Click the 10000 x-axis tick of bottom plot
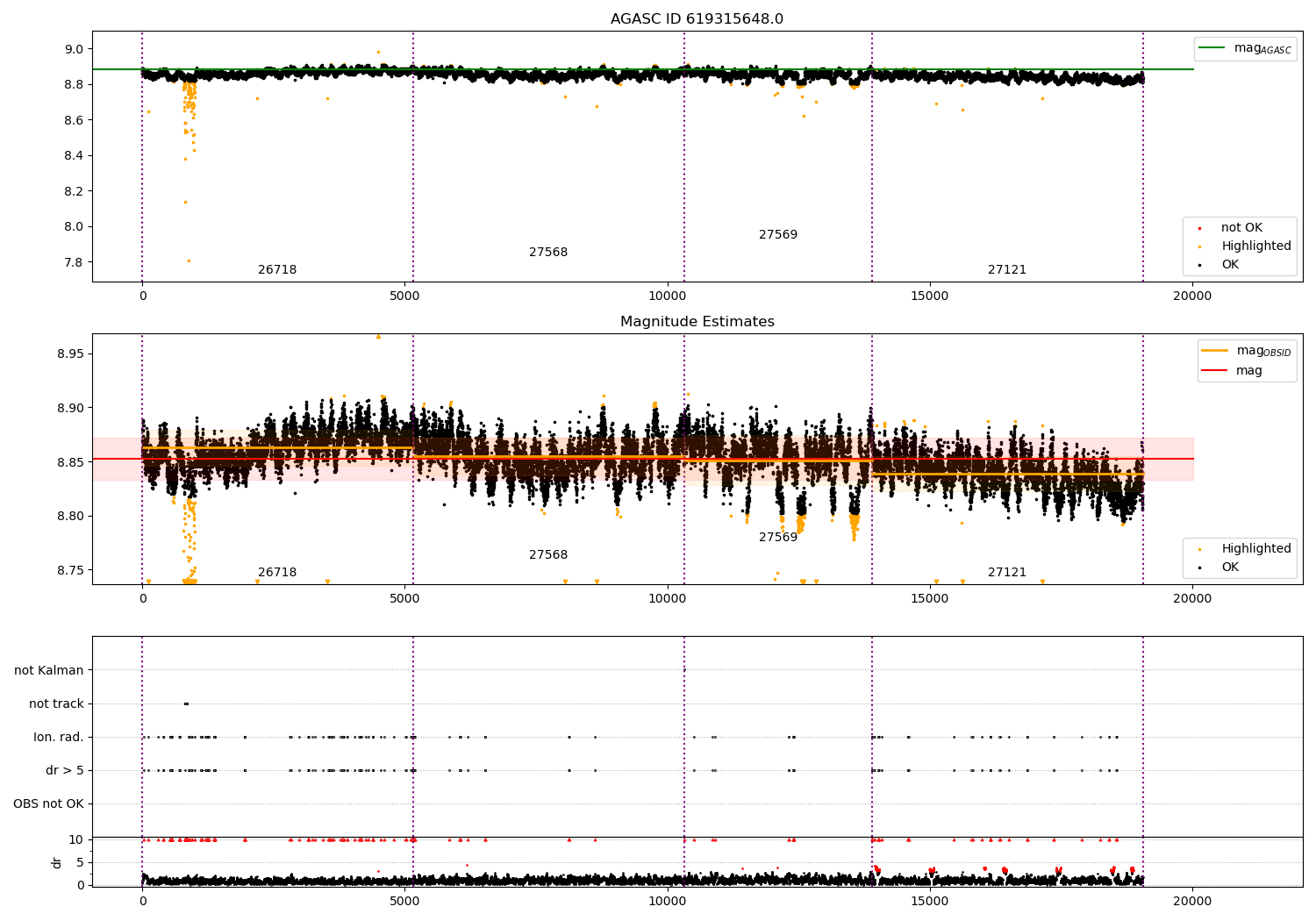1316x921 pixels. [667, 901]
